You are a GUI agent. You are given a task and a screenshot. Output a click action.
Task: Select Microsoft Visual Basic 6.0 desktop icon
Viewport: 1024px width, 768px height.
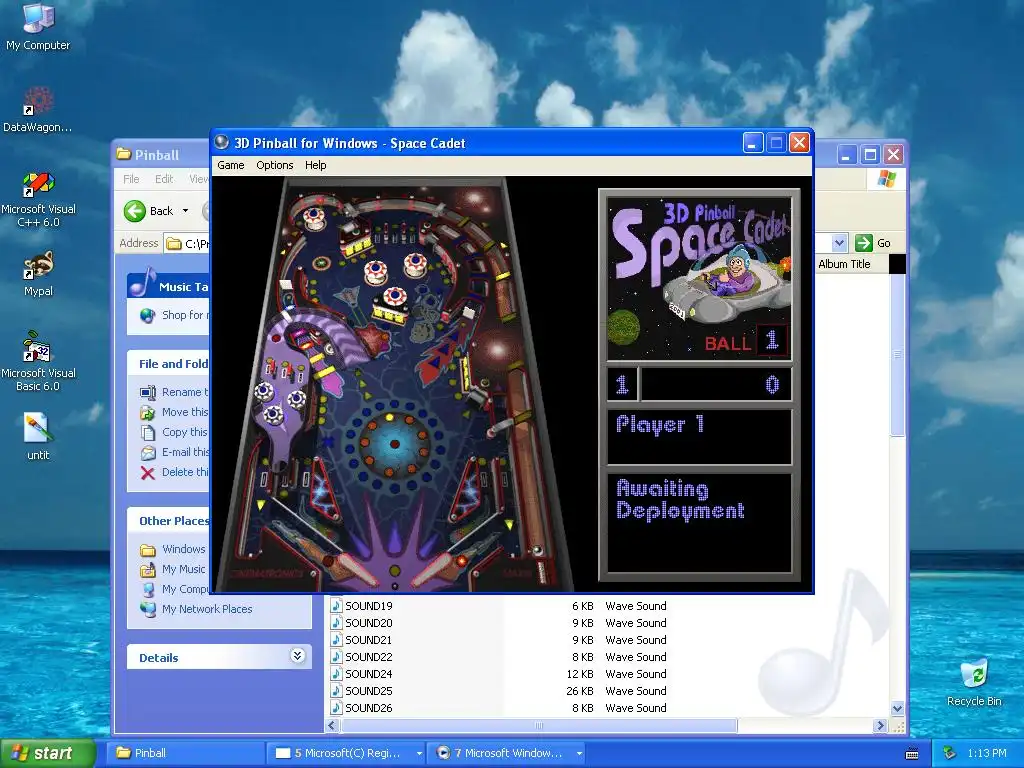pyautogui.click(x=38, y=361)
